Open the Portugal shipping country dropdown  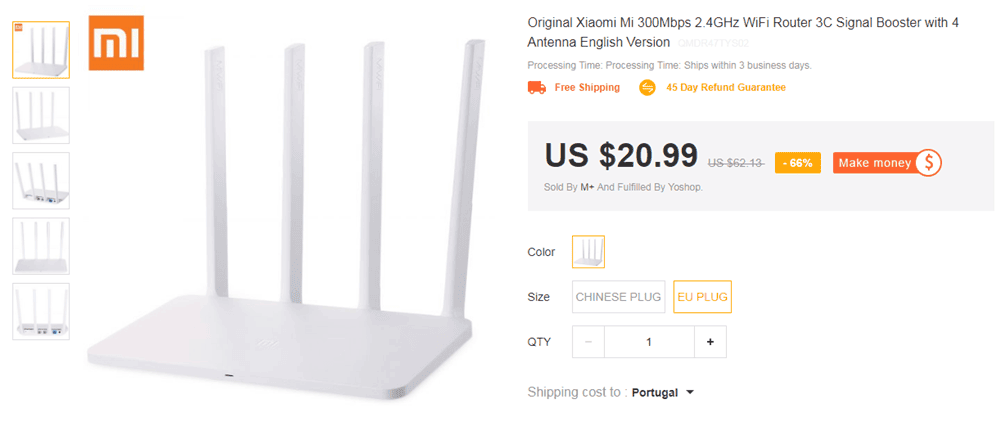663,392
